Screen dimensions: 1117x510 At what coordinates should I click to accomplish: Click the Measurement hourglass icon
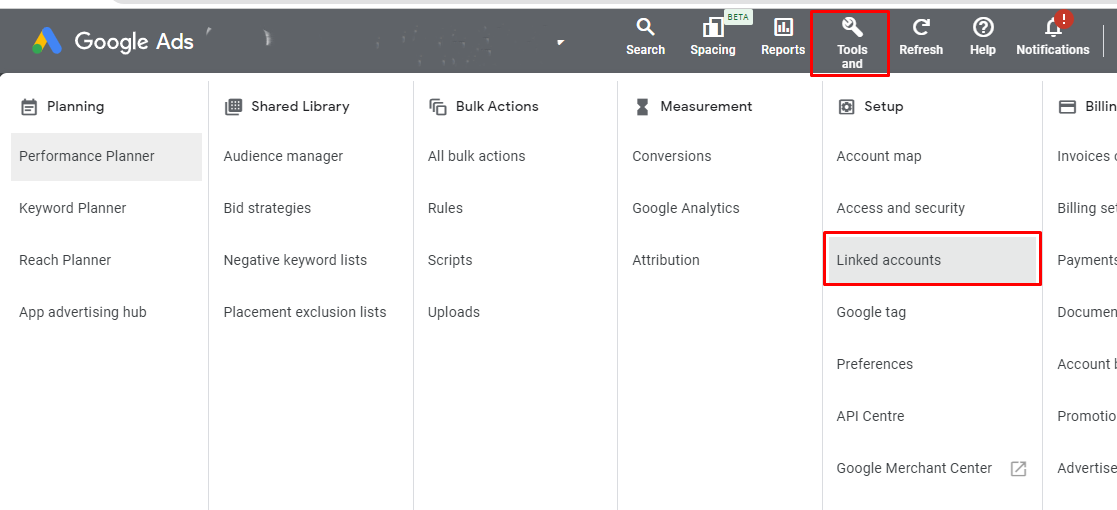pyautogui.click(x=643, y=107)
